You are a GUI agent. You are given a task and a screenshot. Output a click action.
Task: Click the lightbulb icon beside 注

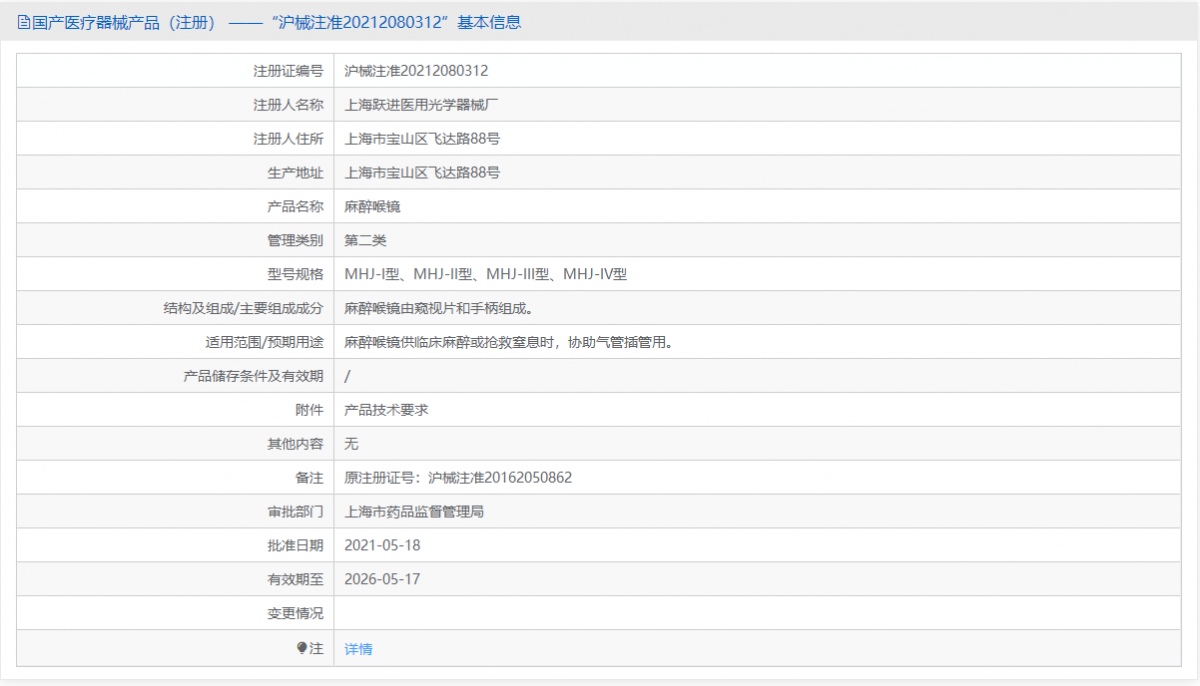[302, 648]
